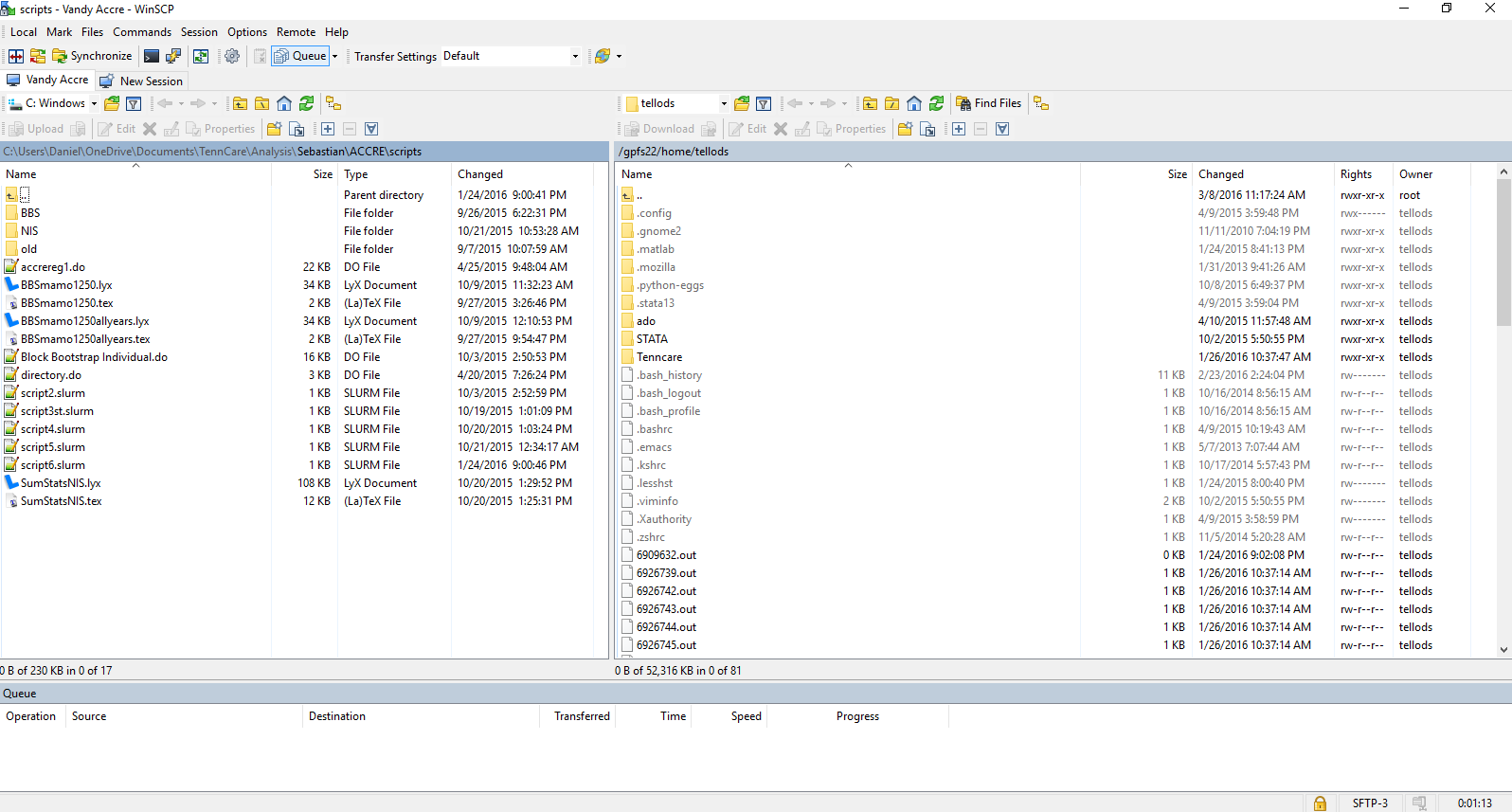Viewport: 1512px width, 812px height.
Task: Open the C: Windows drive dropdown
Action: click(94, 103)
